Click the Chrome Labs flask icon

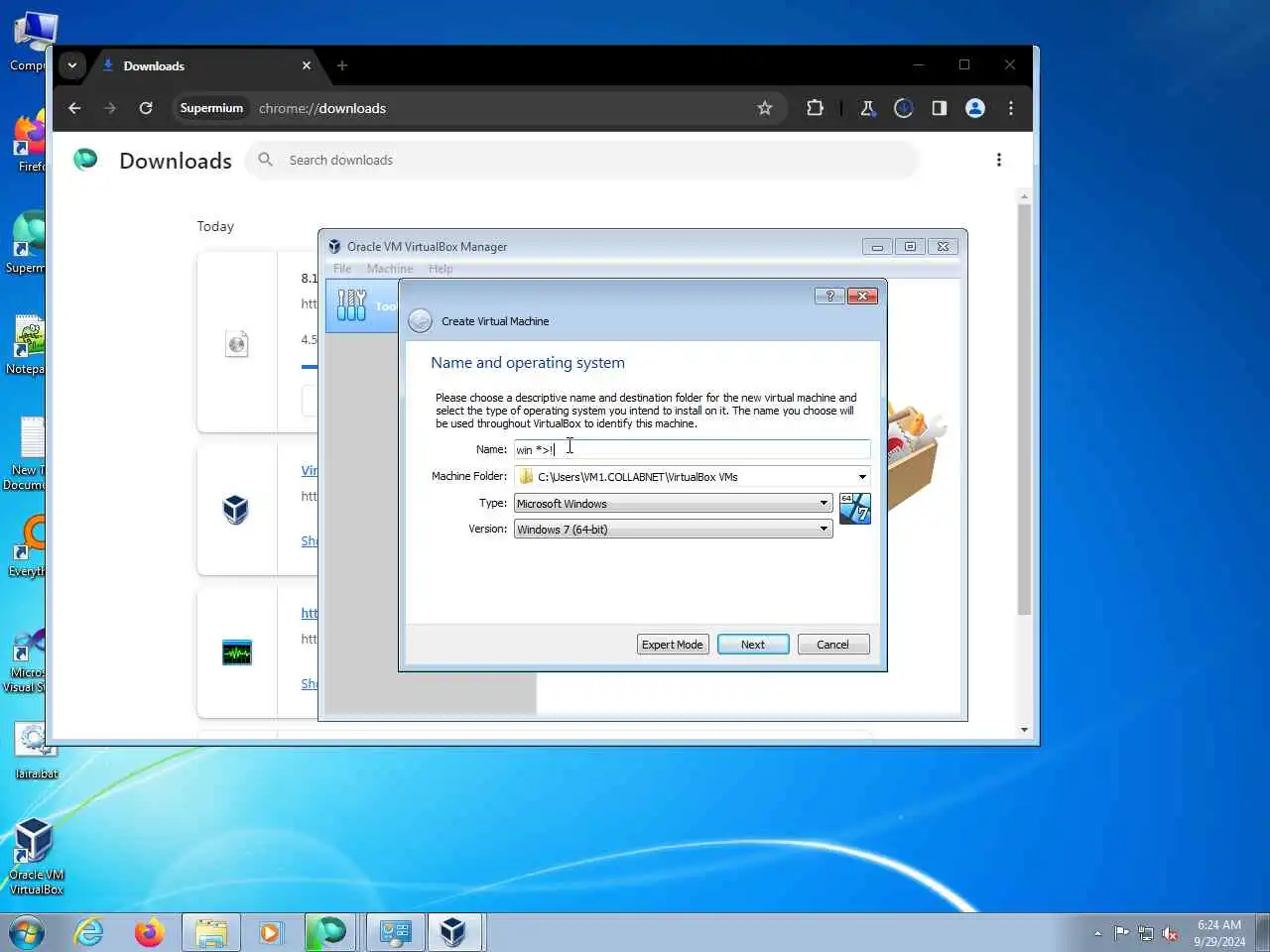point(868,108)
